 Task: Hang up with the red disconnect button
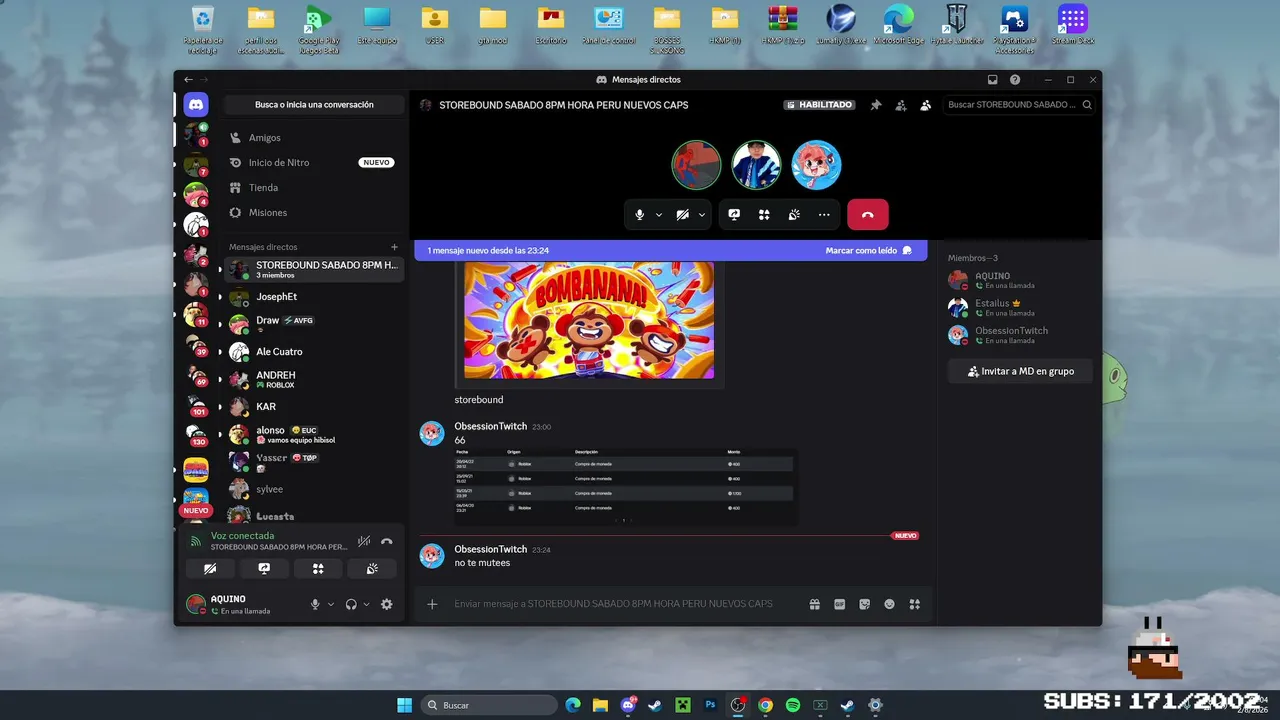(x=867, y=215)
